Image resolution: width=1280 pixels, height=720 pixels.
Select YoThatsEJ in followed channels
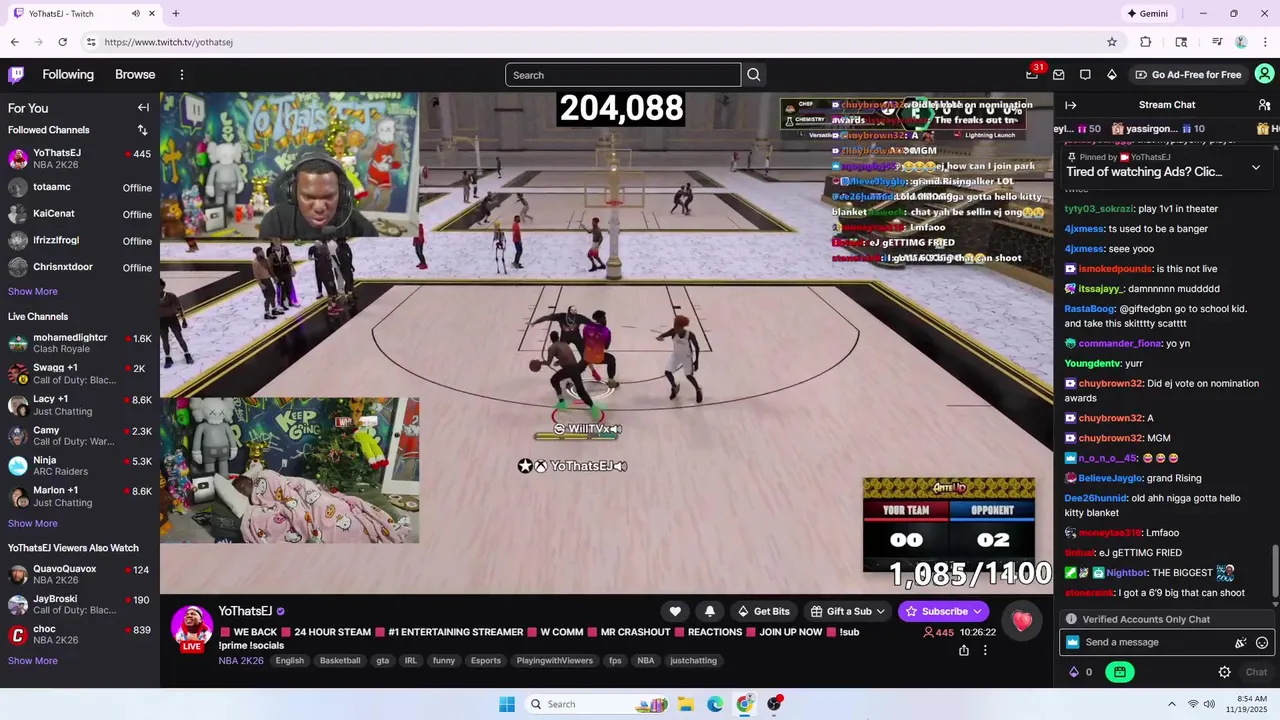(x=80, y=159)
